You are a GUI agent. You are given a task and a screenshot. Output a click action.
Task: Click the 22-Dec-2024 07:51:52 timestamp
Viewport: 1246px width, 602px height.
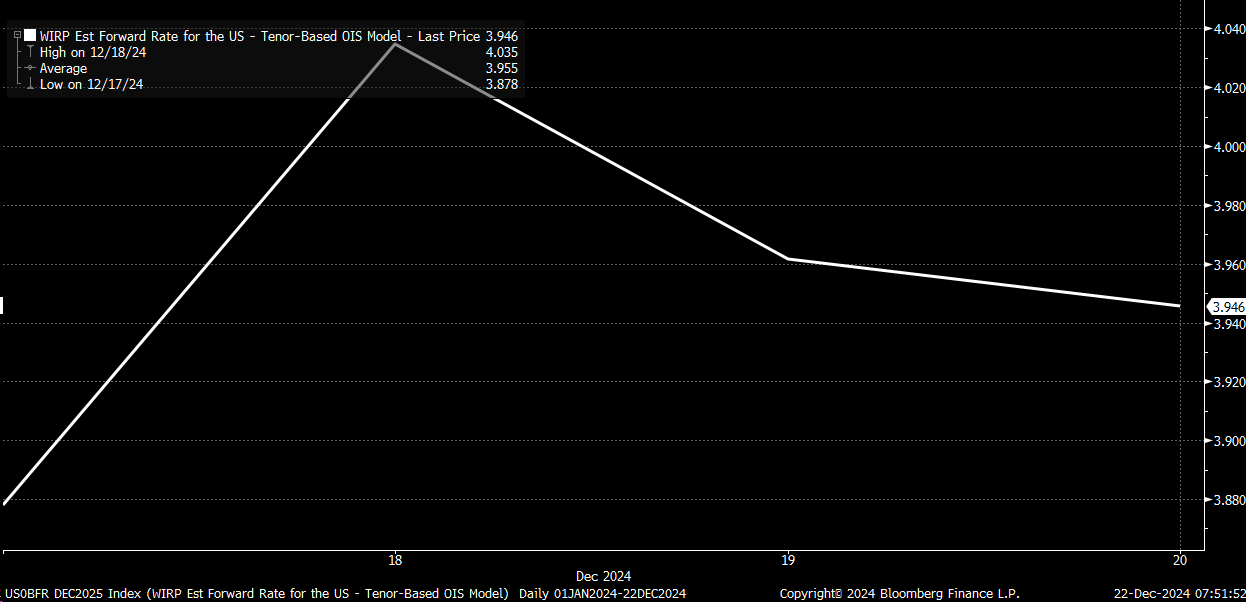click(x=1180, y=594)
